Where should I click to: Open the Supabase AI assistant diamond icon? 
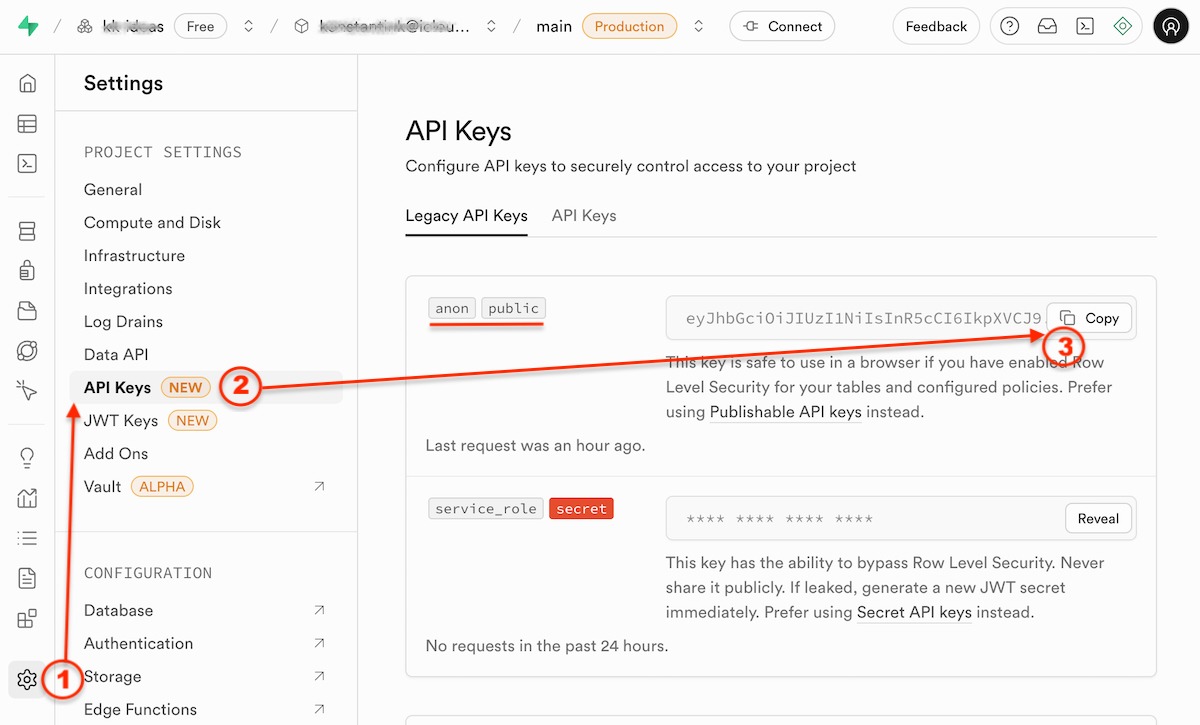pos(1122,26)
